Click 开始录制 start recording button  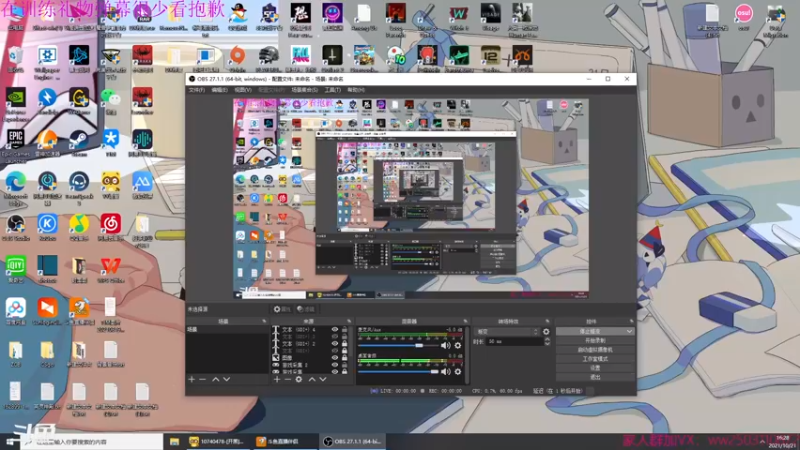tap(595, 340)
